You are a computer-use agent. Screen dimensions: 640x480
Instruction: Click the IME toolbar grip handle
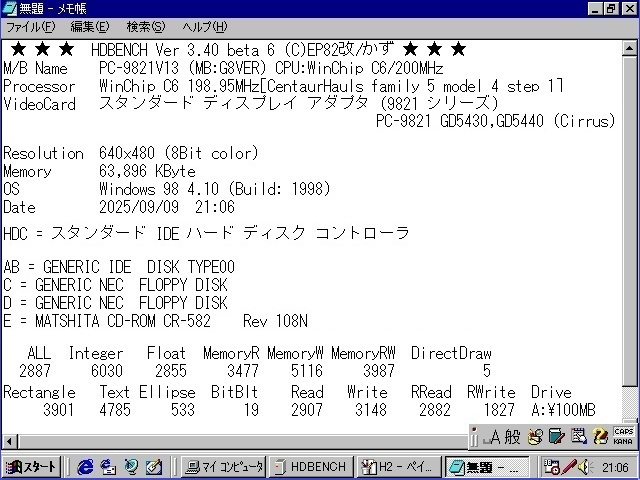coord(474,437)
